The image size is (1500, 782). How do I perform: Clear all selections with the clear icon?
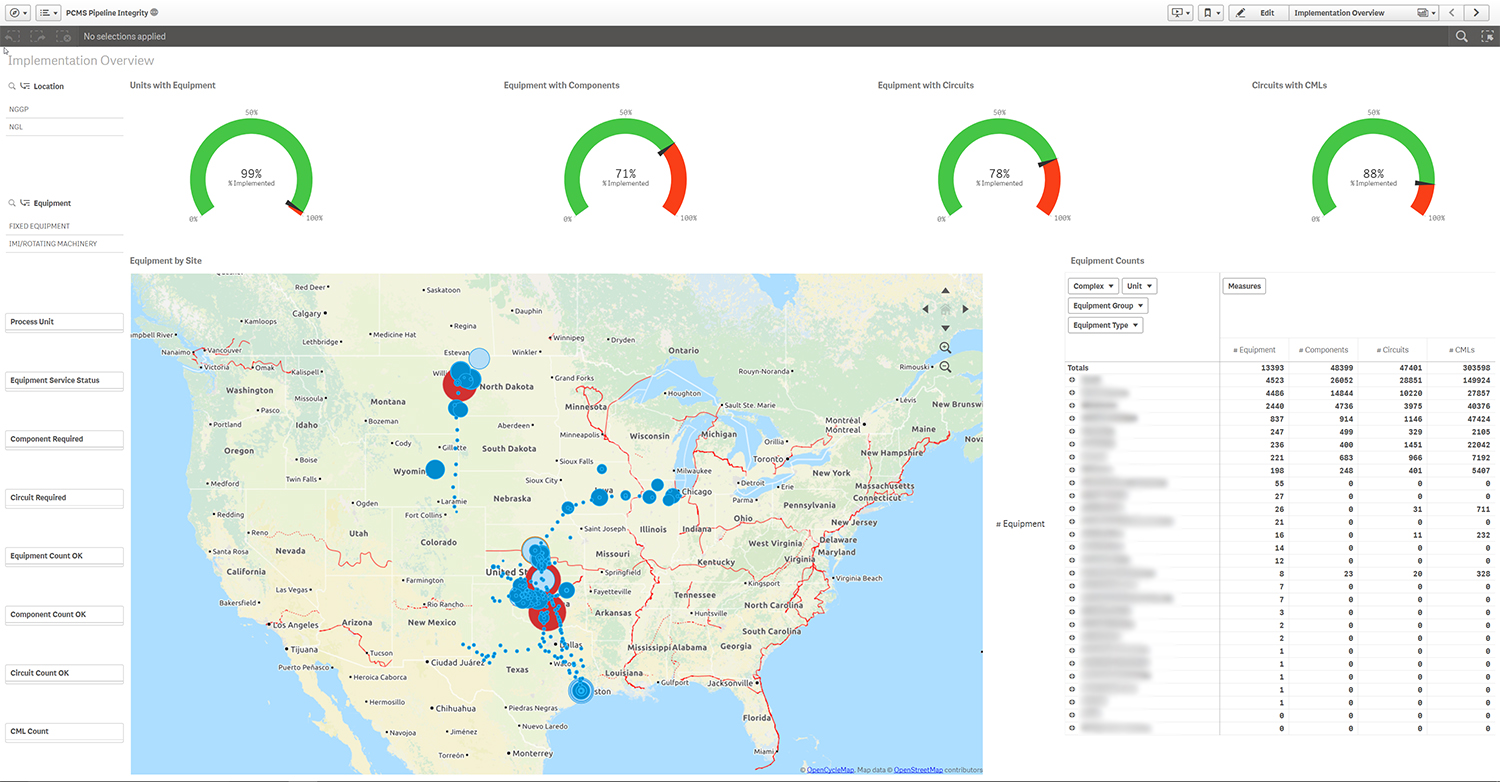(x=63, y=36)
